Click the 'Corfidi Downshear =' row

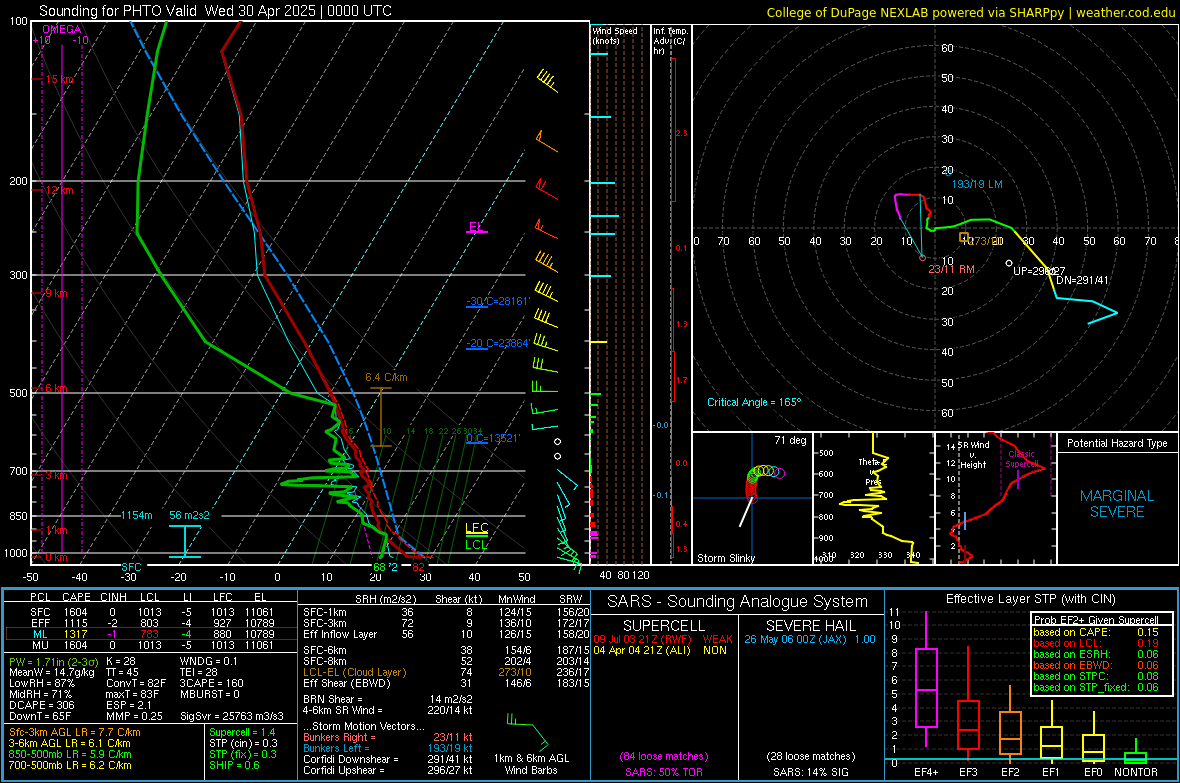388,759
